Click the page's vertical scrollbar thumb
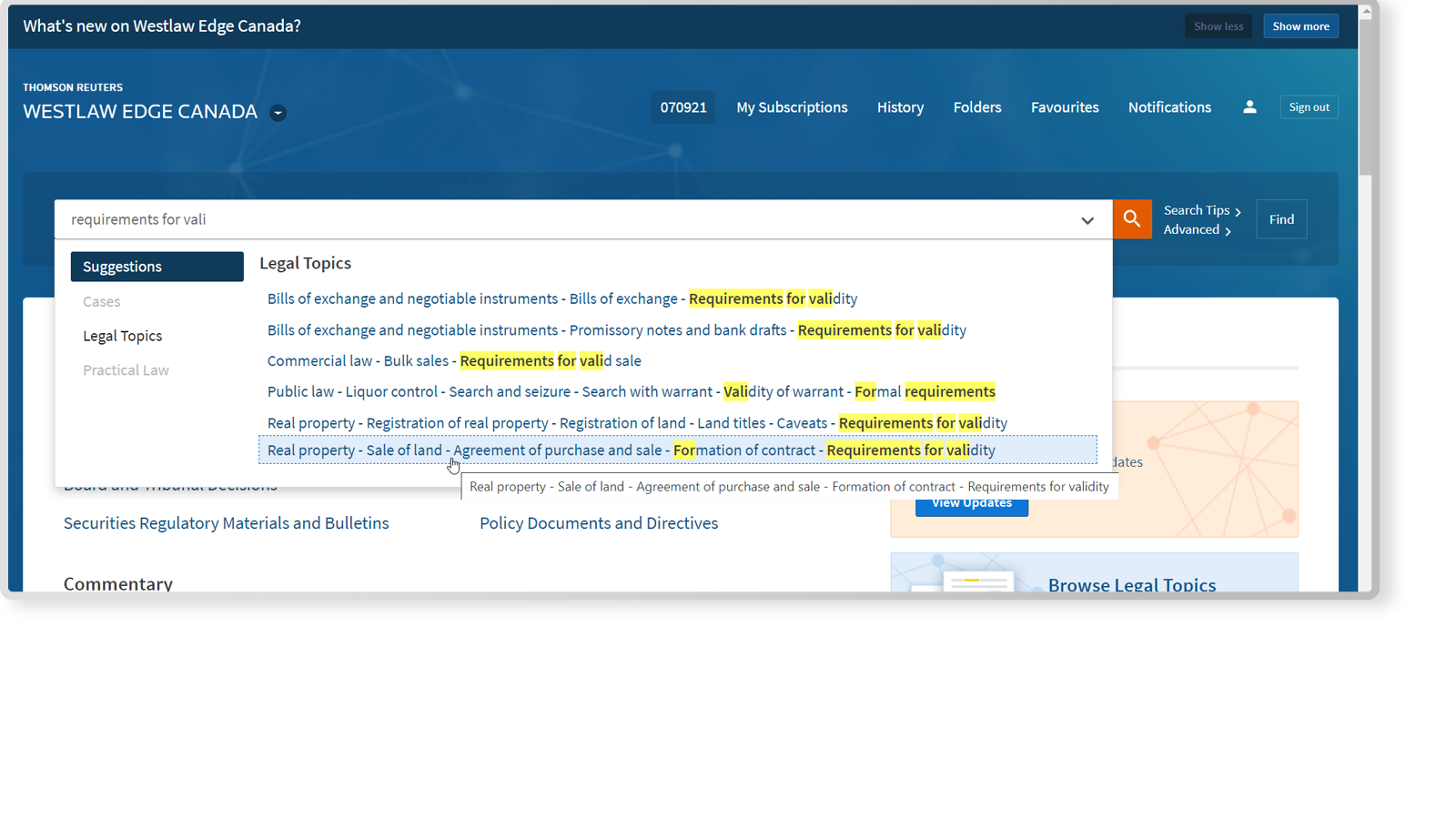Image resolution: width=1456 pixels, height=819 pixels. [x=1365, y=97]
